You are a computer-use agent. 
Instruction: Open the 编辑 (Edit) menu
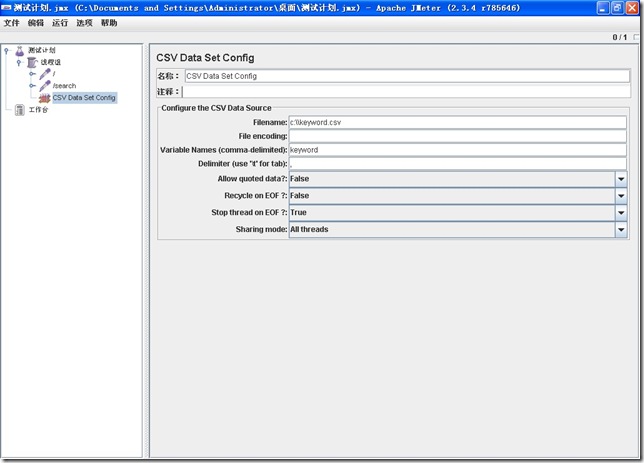[36, 23]
